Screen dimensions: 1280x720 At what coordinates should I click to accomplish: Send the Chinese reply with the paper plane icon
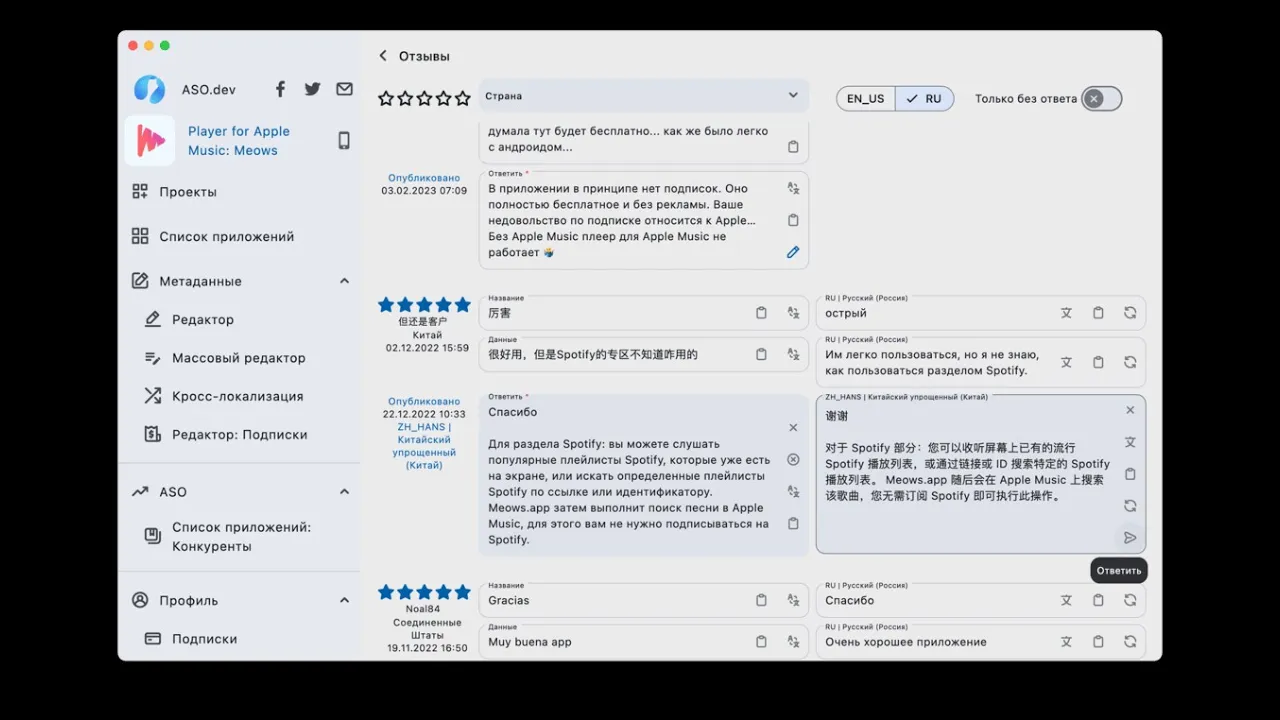[1130, 538]
